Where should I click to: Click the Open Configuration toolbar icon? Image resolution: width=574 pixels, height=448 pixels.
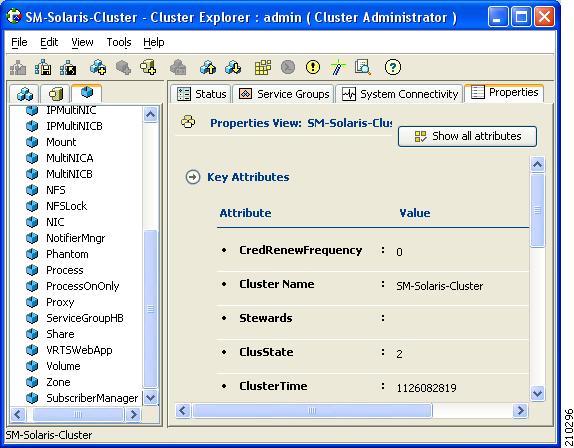coord(18,67)
